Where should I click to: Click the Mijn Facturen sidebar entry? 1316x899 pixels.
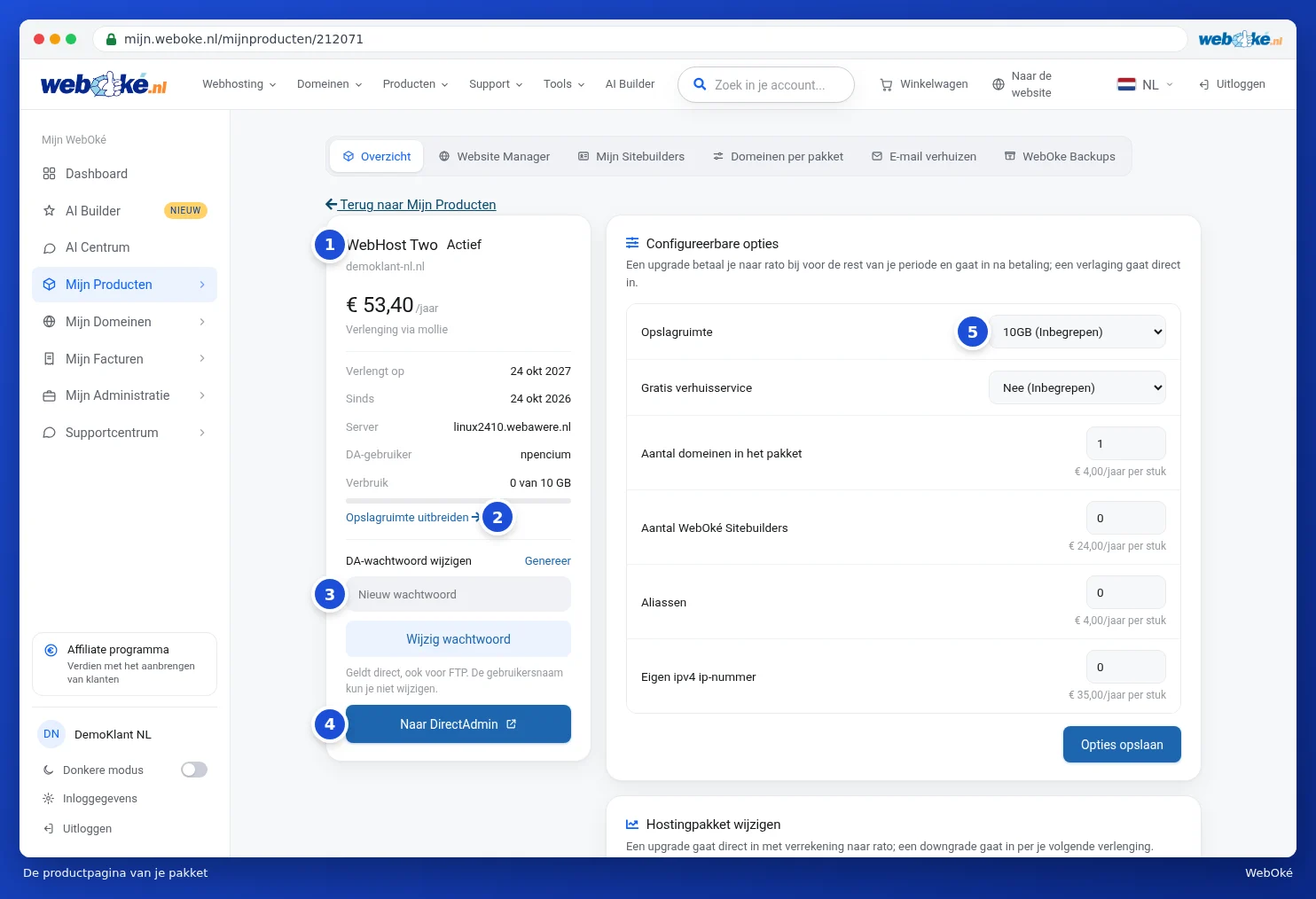tap(124, 359)
